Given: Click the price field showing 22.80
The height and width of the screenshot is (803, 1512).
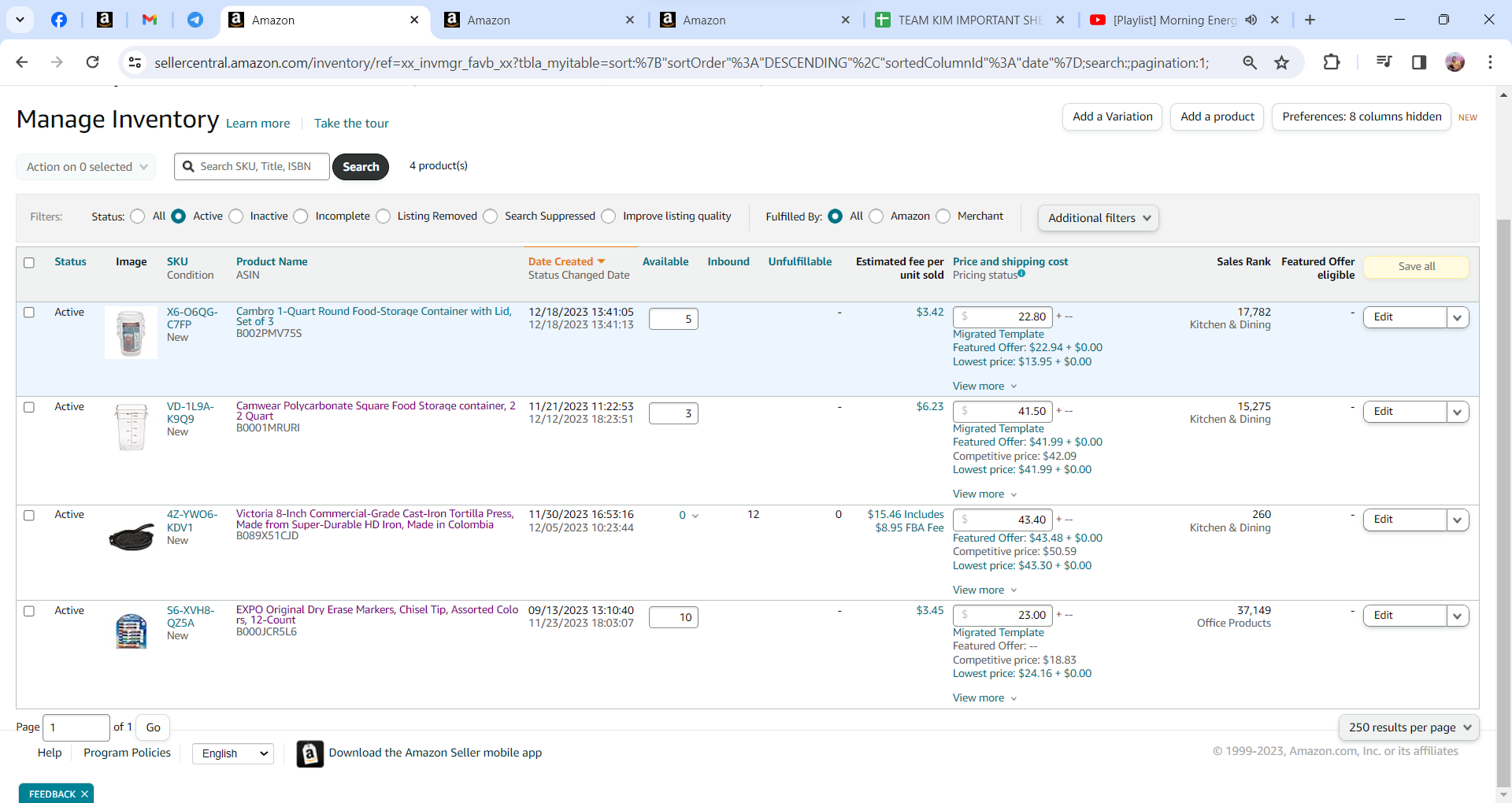Looking at the screenshot, I should (x=1002, y=316).
